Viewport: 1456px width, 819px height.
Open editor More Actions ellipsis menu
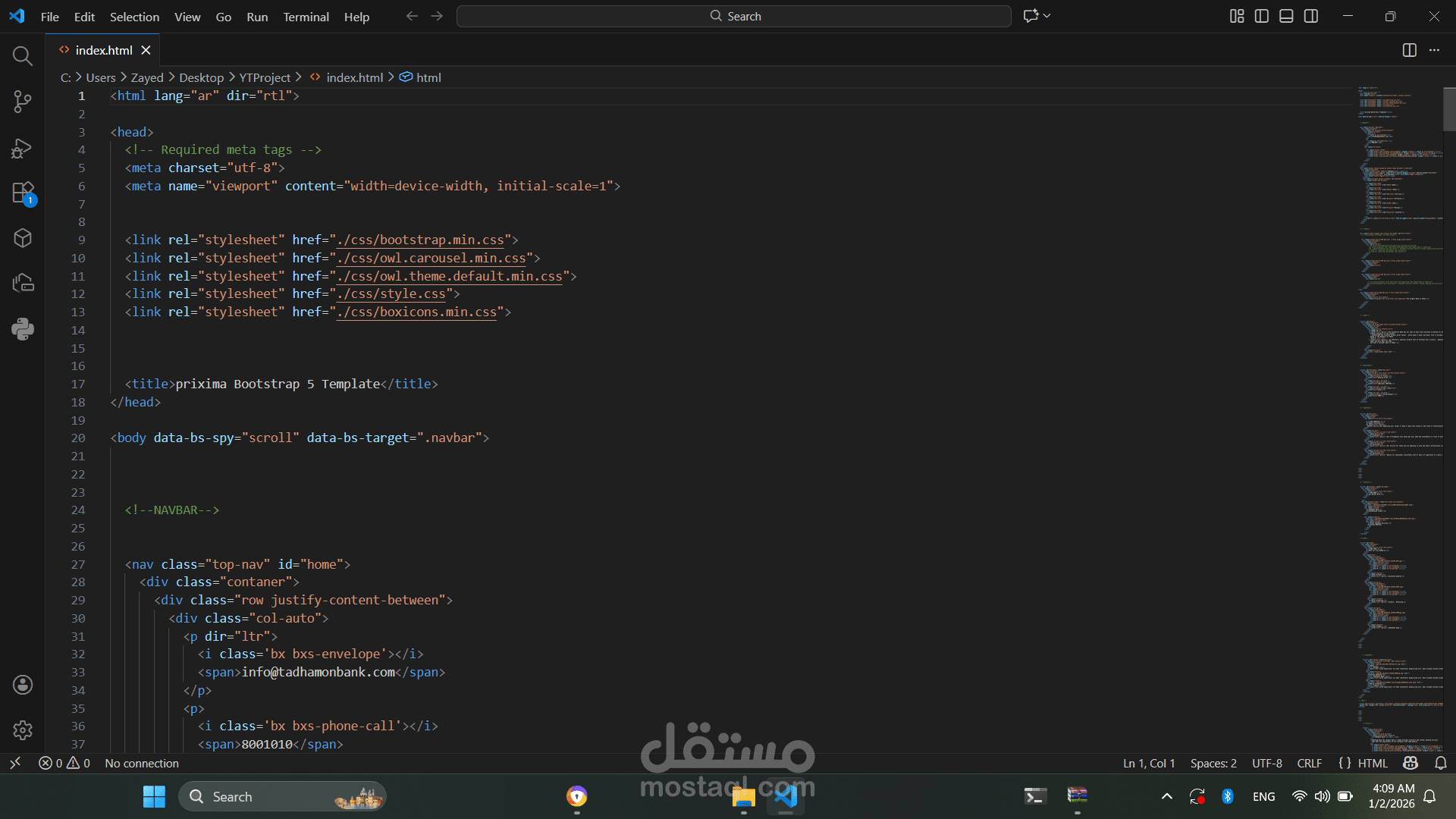click(1434, 50)
